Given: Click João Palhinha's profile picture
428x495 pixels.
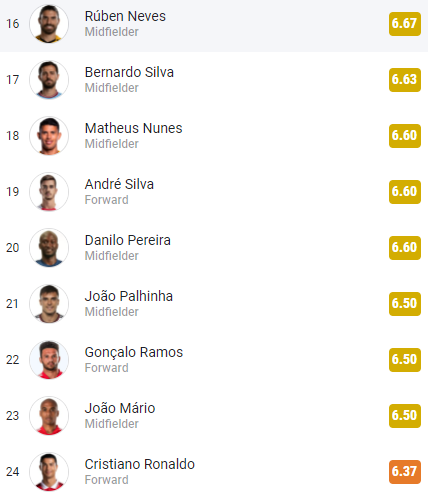Looking at the screenshot, I should (x=49, y=304).
